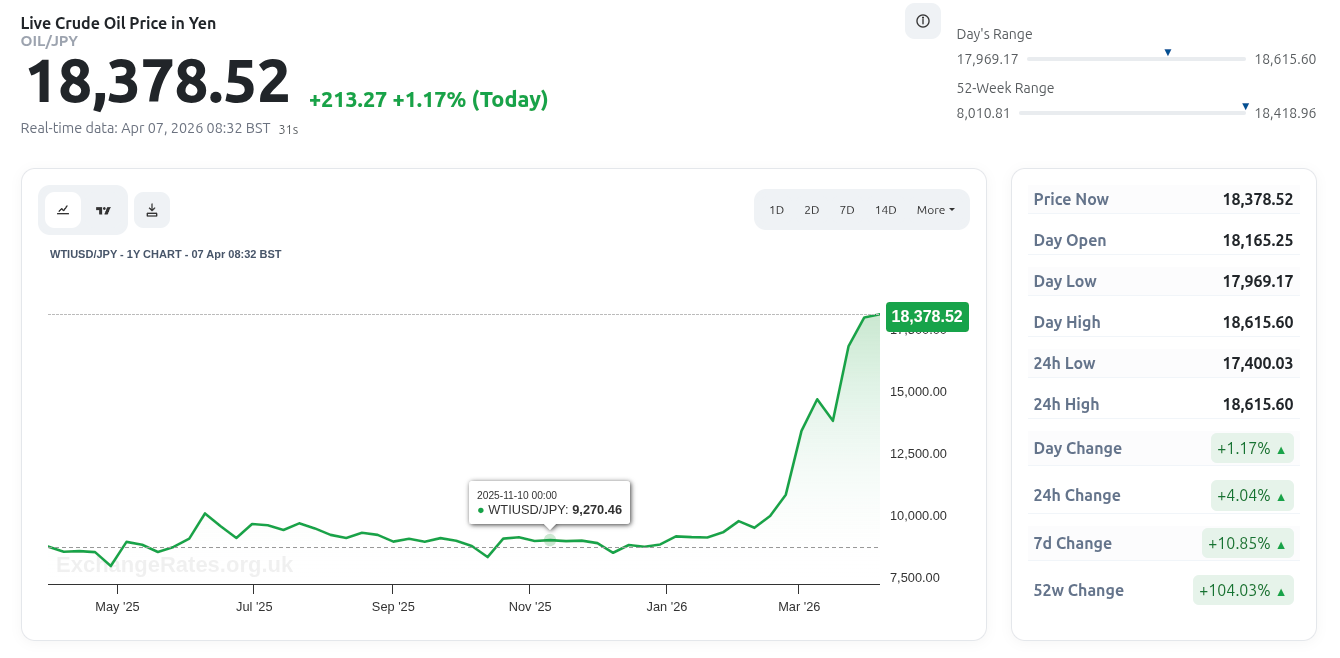The image size is (1340, 658).
Task: Click the 52-week high value 18,418.96
Action: 1285,113
